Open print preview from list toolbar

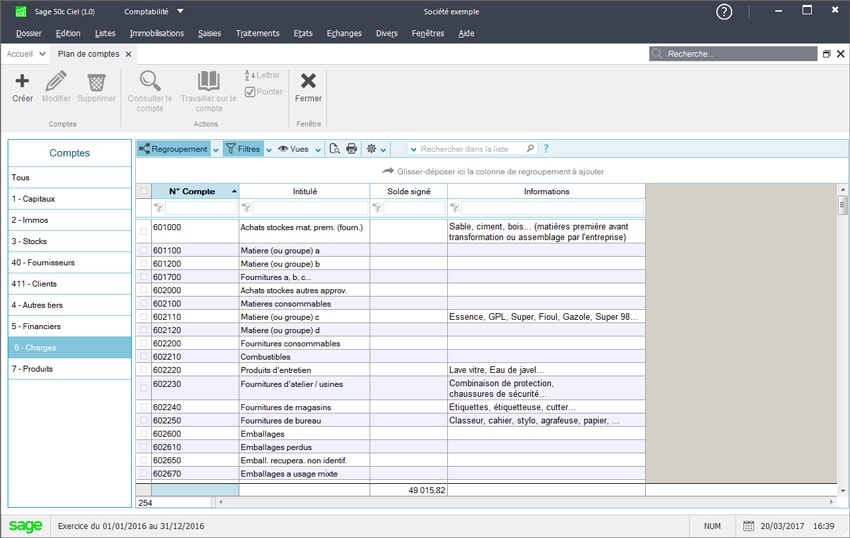[335, 149]
